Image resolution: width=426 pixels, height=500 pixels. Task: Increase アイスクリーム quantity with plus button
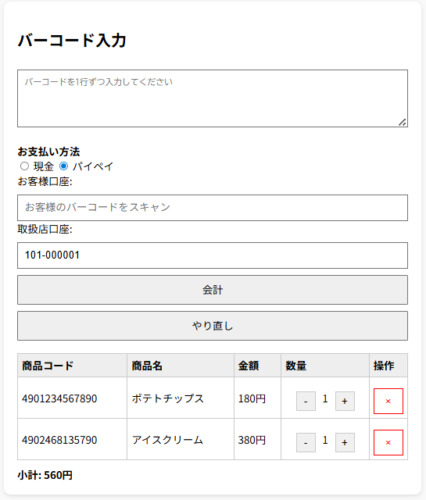[x=345, y=442]
